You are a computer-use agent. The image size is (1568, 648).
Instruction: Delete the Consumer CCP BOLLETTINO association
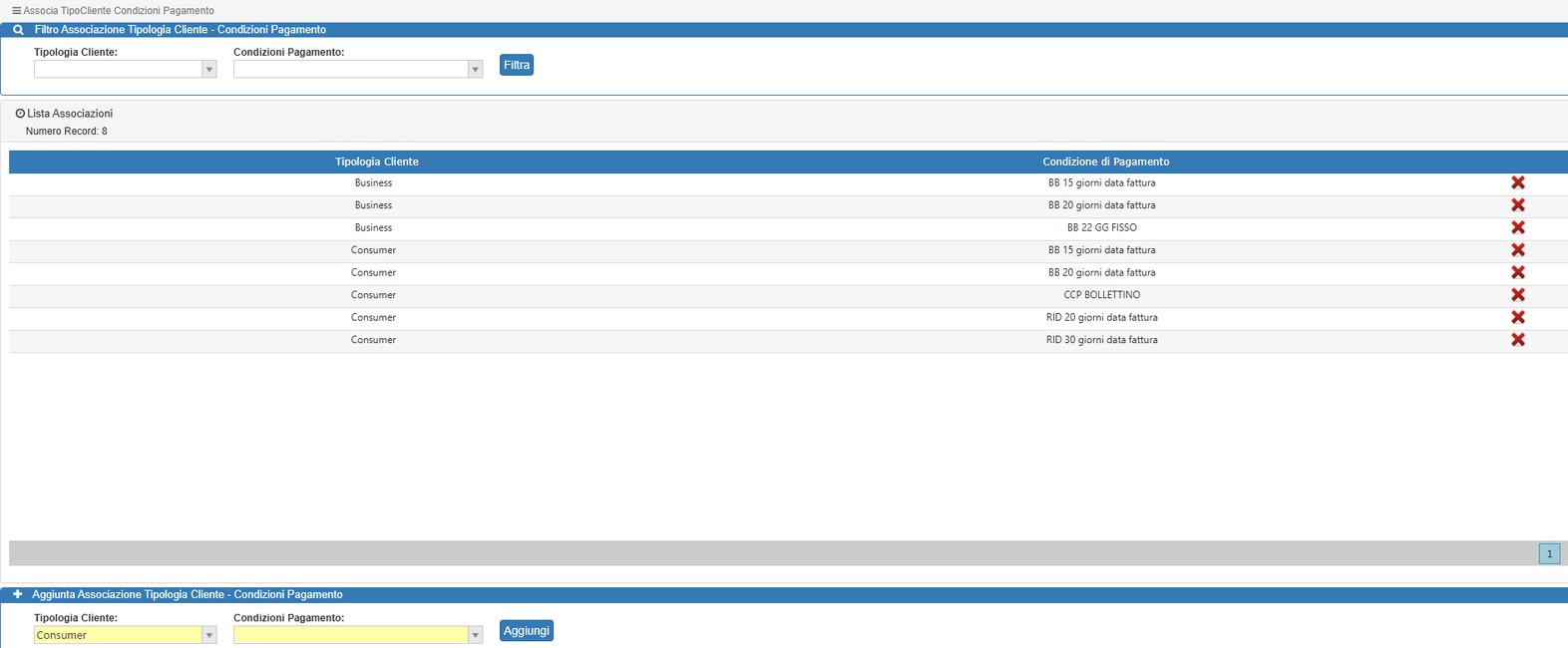[x=1517, y=295]
